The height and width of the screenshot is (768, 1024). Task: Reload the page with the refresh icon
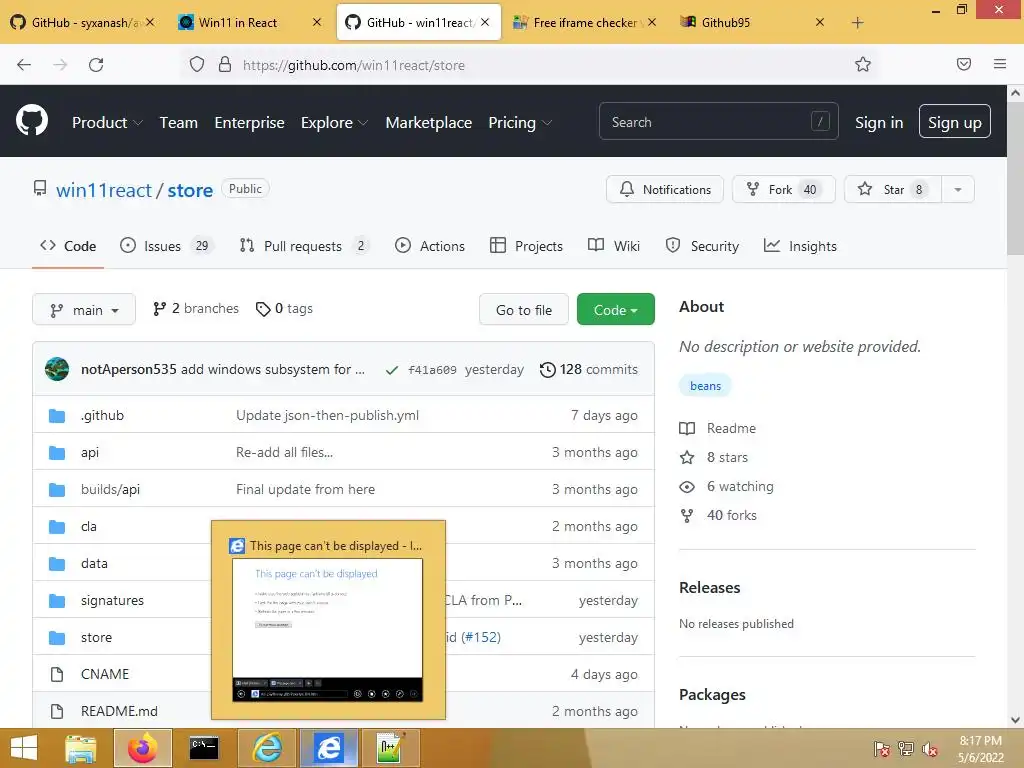(x=96, y=65)
